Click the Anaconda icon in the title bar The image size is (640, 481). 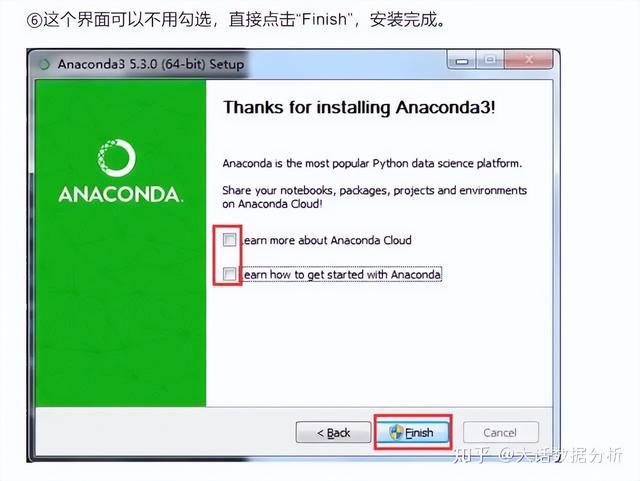click(44, 65)
